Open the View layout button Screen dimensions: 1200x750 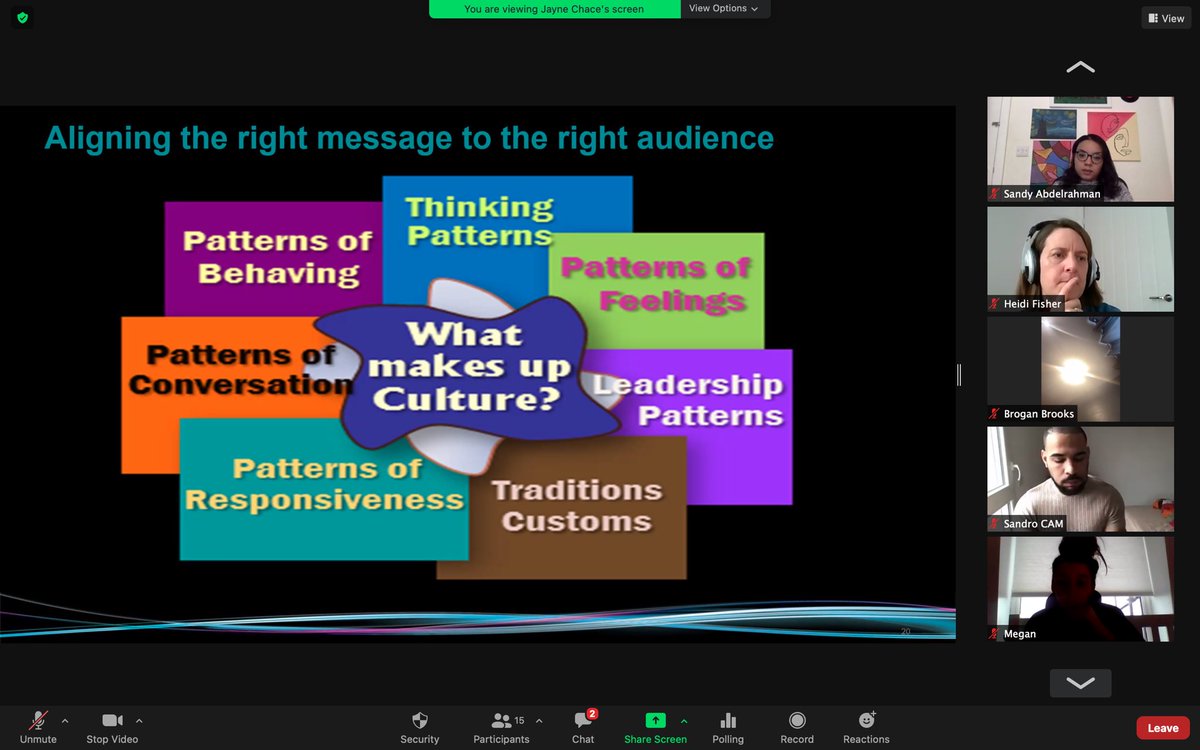click(1167, 18)
